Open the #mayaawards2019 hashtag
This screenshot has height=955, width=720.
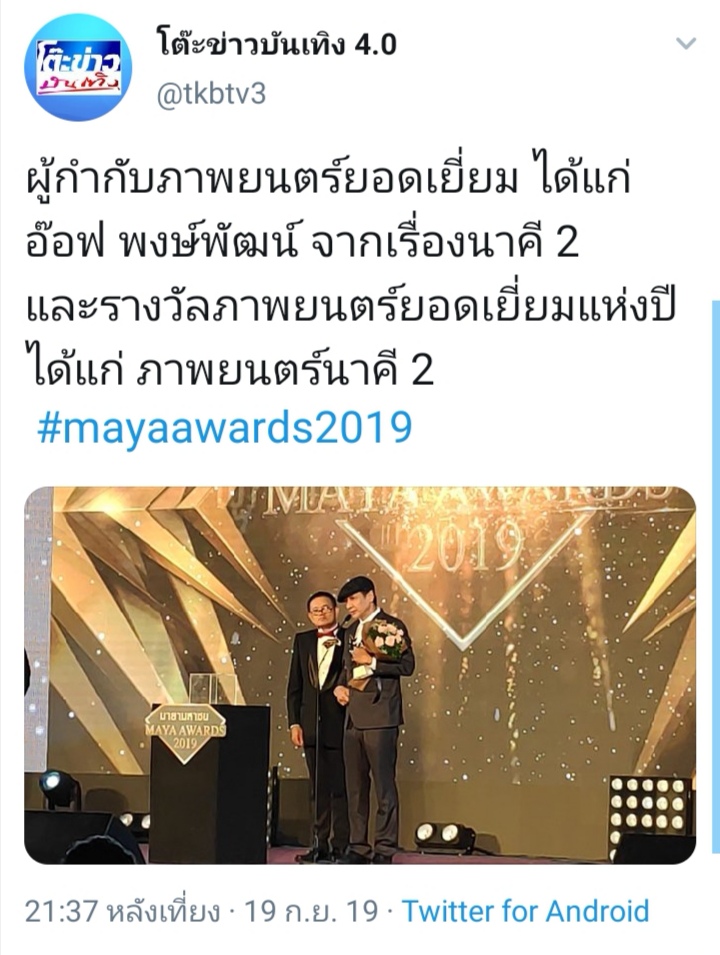click(x=224, y=428)
